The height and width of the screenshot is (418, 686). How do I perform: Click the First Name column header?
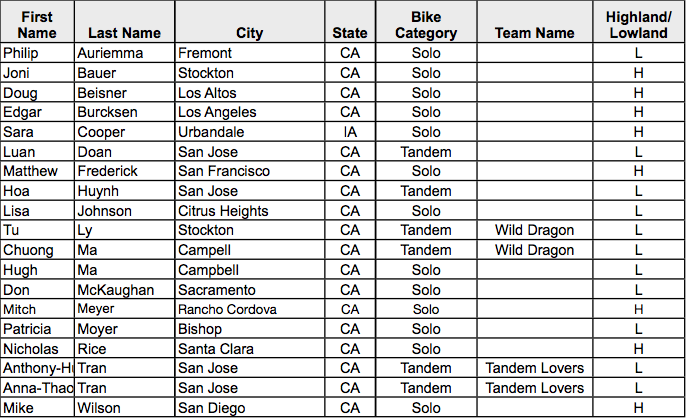pyautogui.click(x=37, y=25)
